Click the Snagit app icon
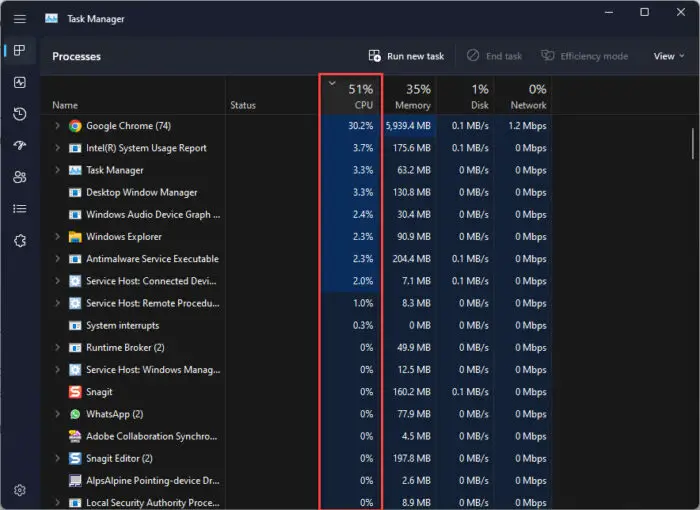The width and height of the screenshot is (700, 510). 75,392
